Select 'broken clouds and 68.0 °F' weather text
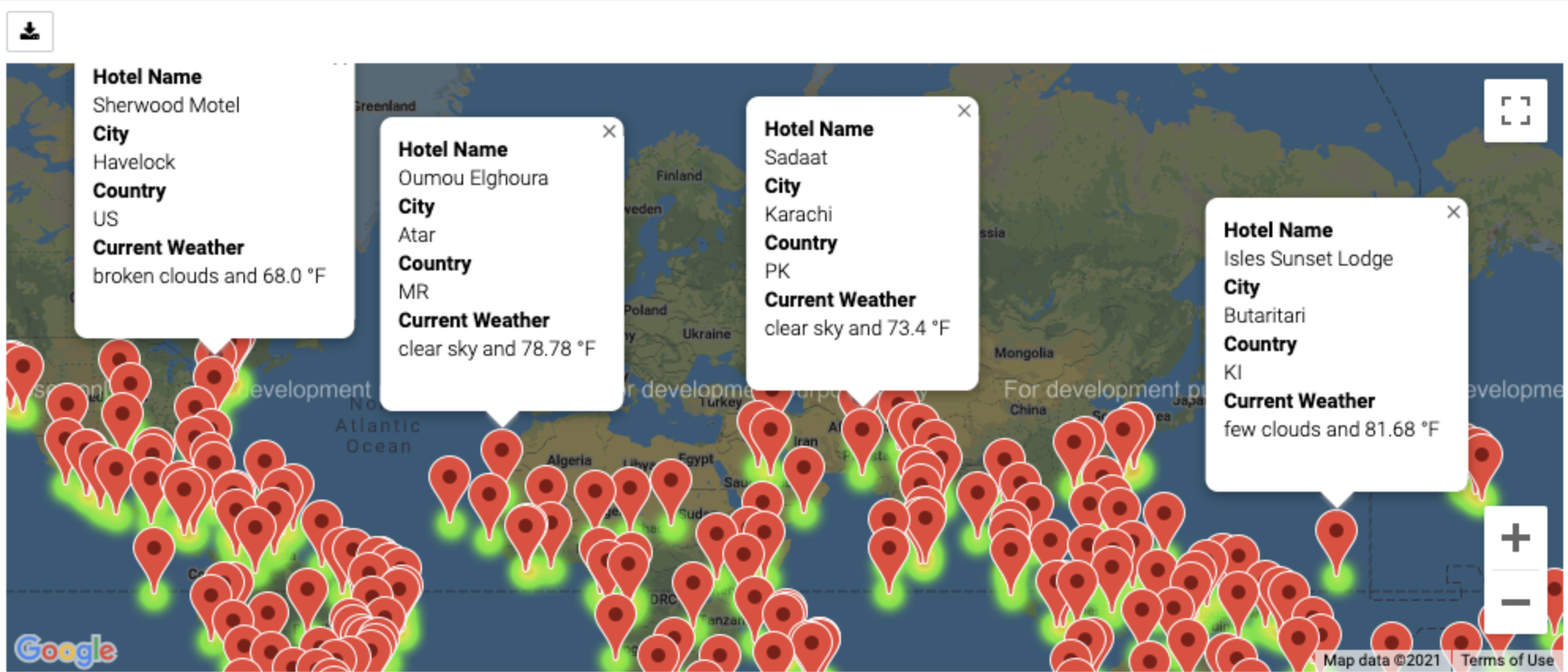The image size is (1568, 672). pos(209,276)
